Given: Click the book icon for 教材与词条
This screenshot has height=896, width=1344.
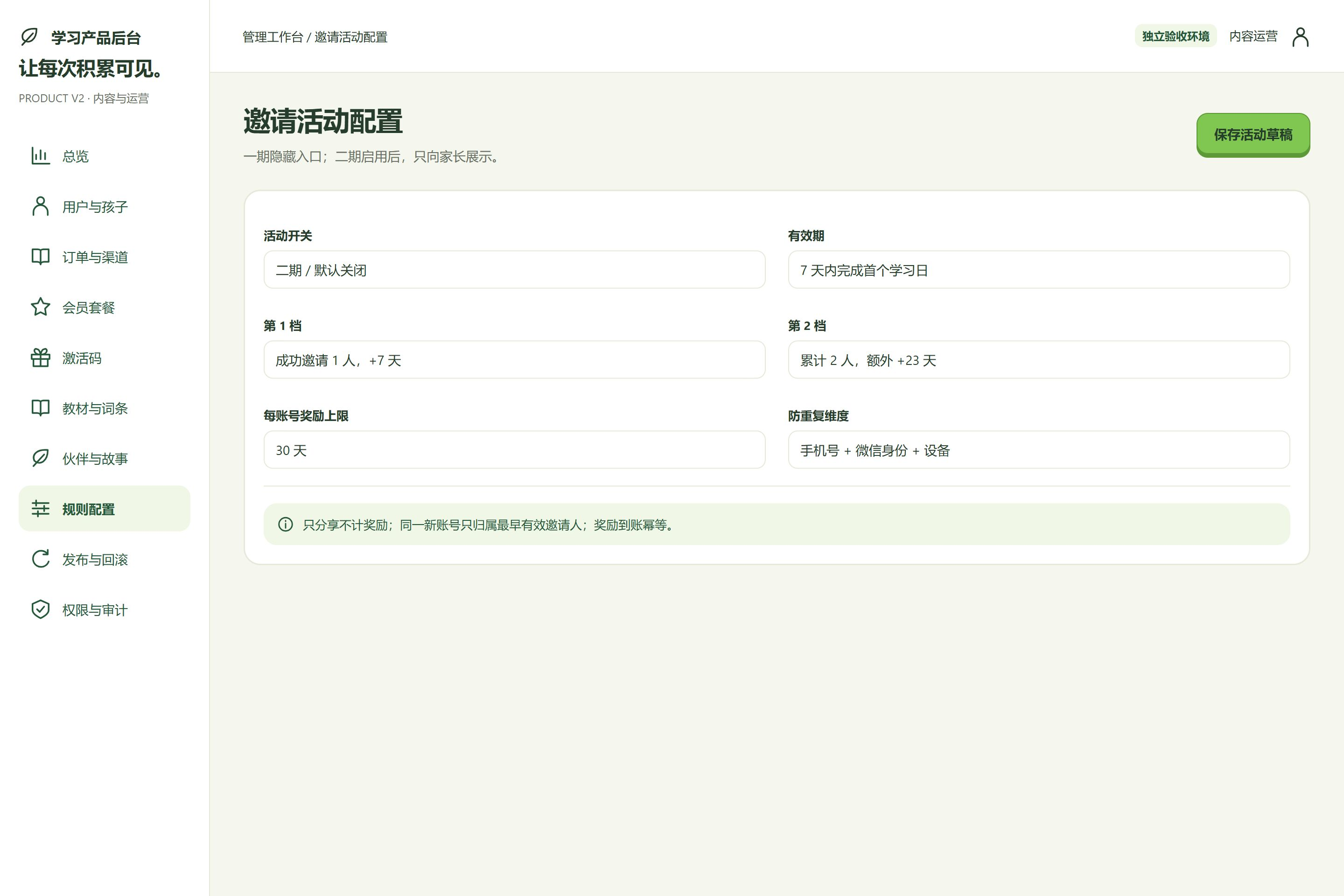Looking at the screenshot, I should (x=41, y=408).
